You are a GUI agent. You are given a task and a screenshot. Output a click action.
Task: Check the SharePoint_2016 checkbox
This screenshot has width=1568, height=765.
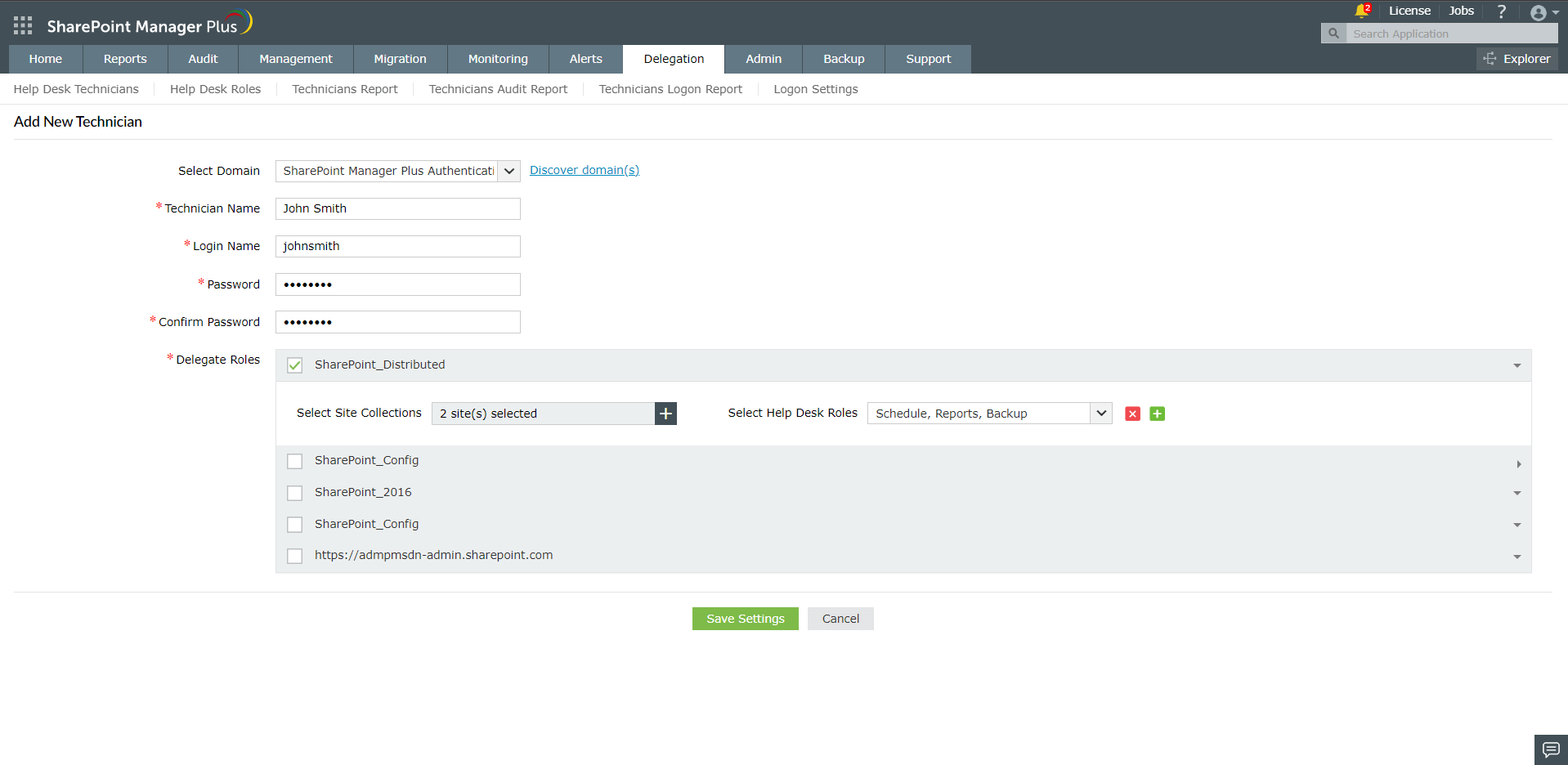coord(295,493)
